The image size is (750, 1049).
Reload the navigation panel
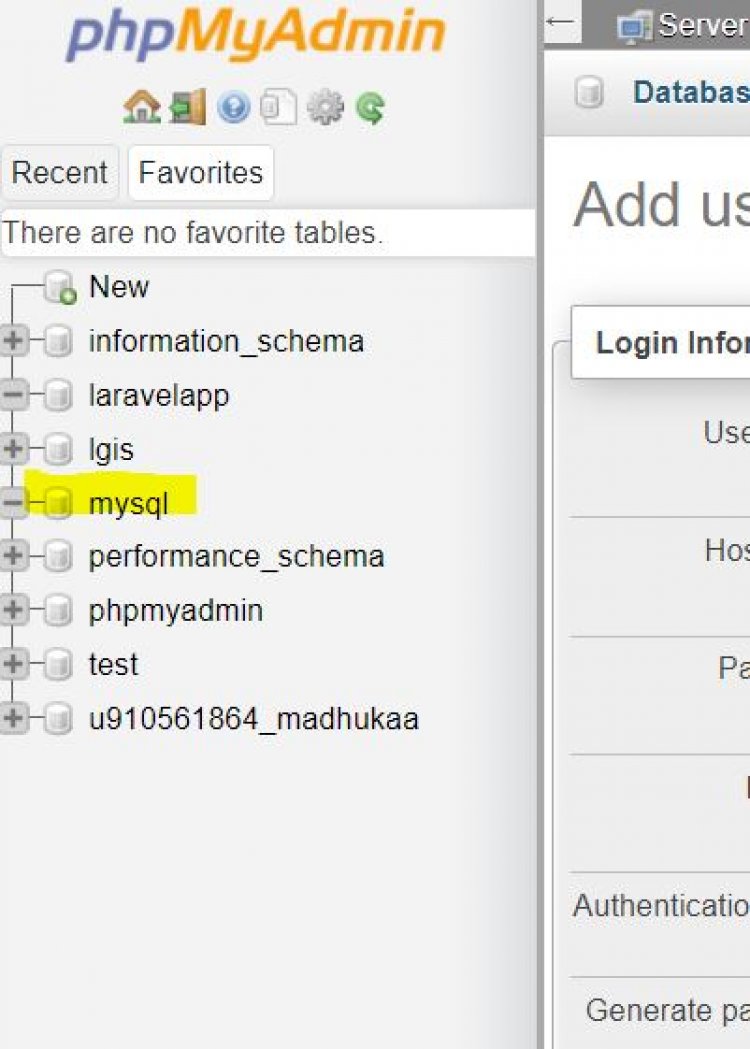pyautogui.click(x=370, y=107)
